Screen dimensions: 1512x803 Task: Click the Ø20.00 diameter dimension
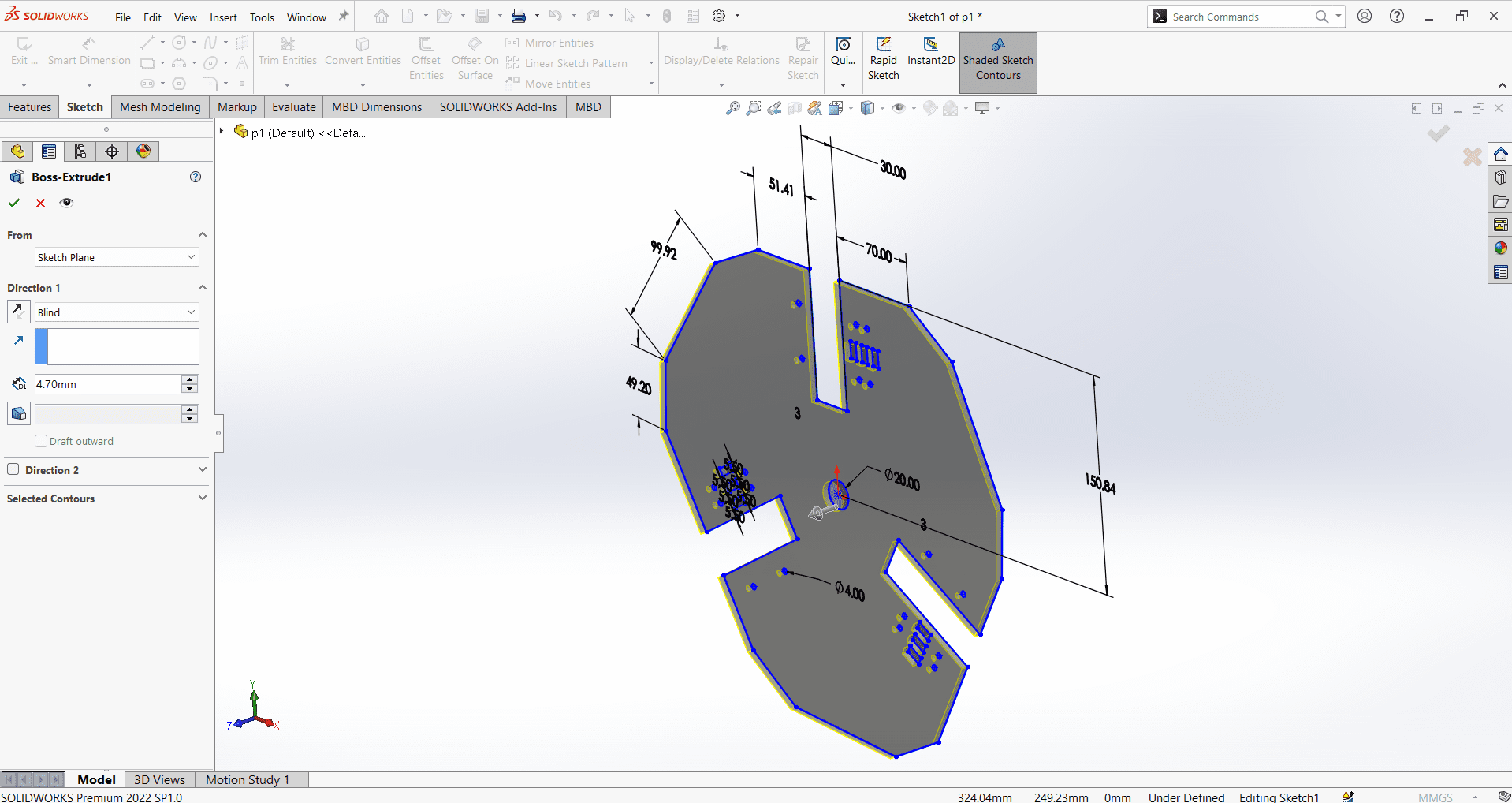point(903,479)
